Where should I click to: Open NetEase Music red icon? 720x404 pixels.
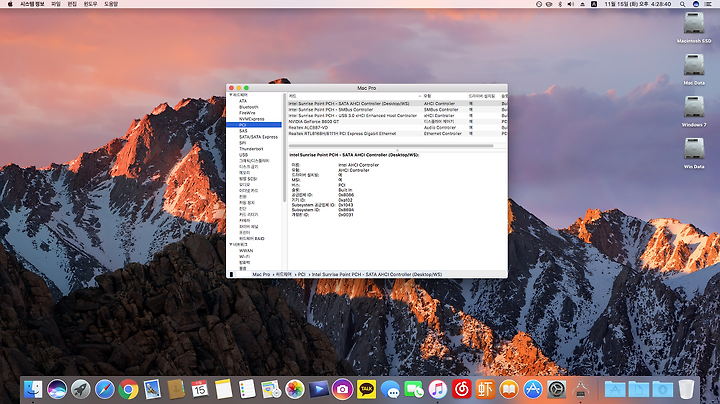tap(461, 389)
